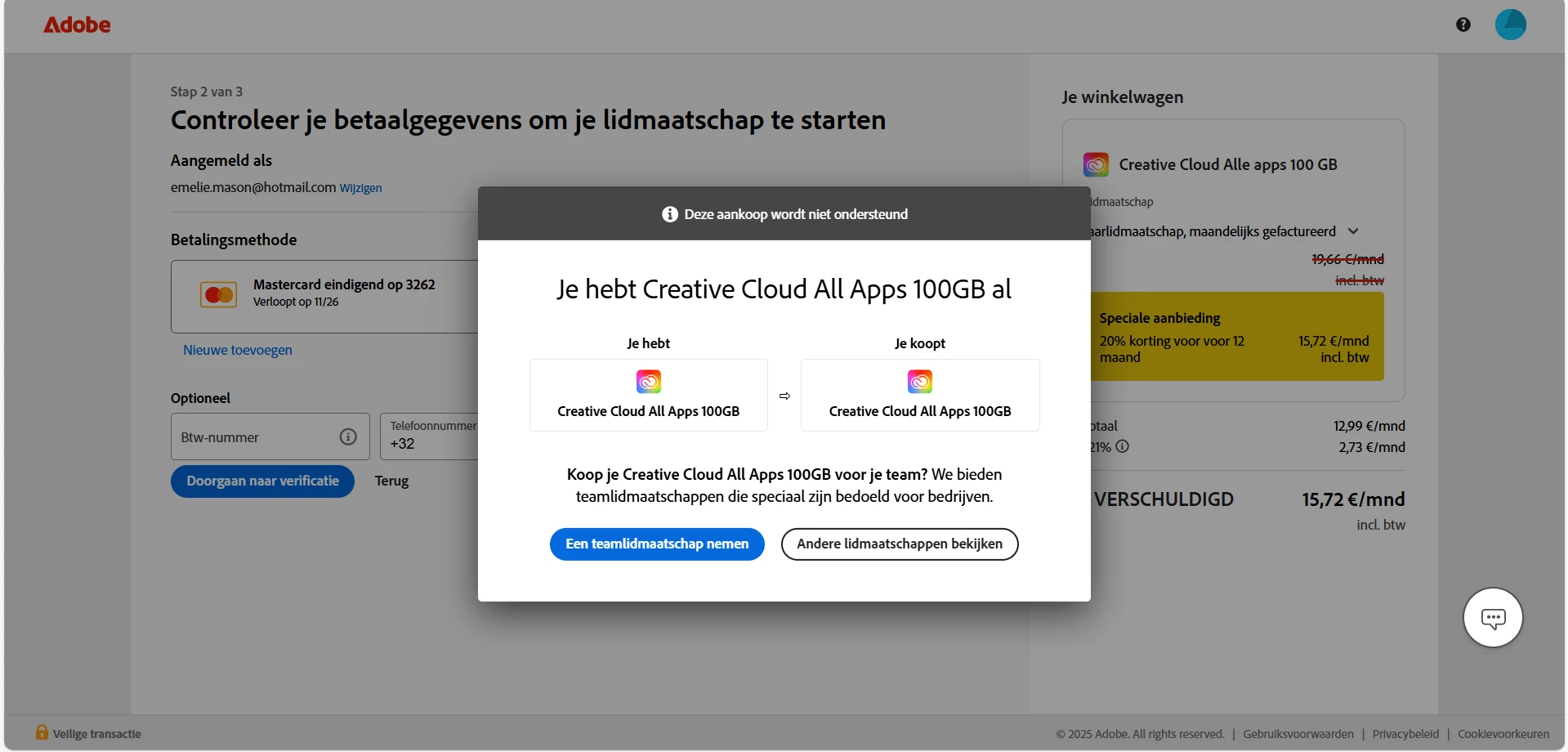Viewport: 1568px width, 752px height.
Task: Open Cookievoorkeuren footer link
Action: click(x=1503, y=734)
